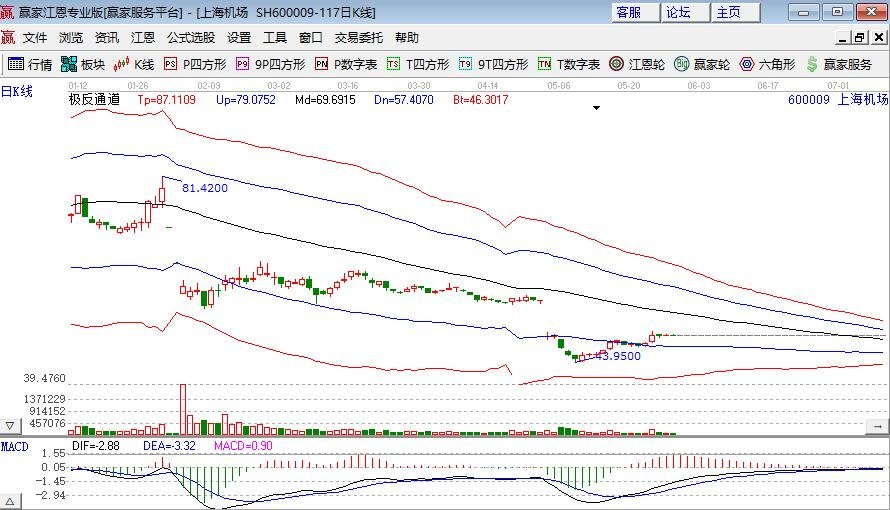The width and height of the screenshot is (890, 510).
Task: Open the P四方形 tool
Action: [195, 64]
